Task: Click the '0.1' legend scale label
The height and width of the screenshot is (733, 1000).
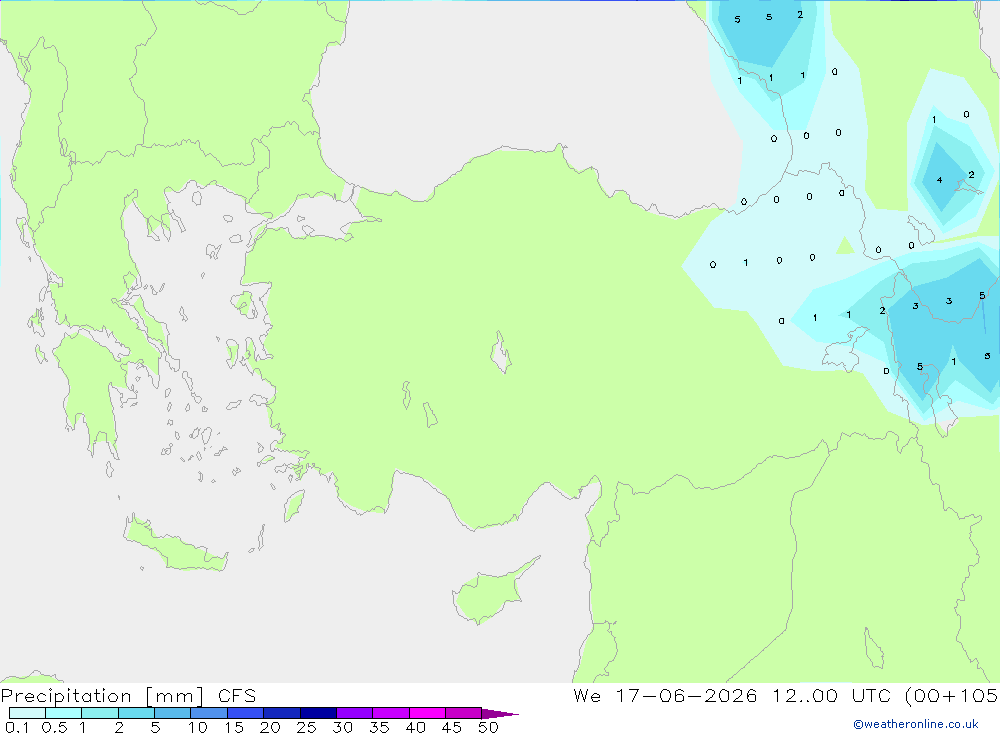Action: point(17,727)
